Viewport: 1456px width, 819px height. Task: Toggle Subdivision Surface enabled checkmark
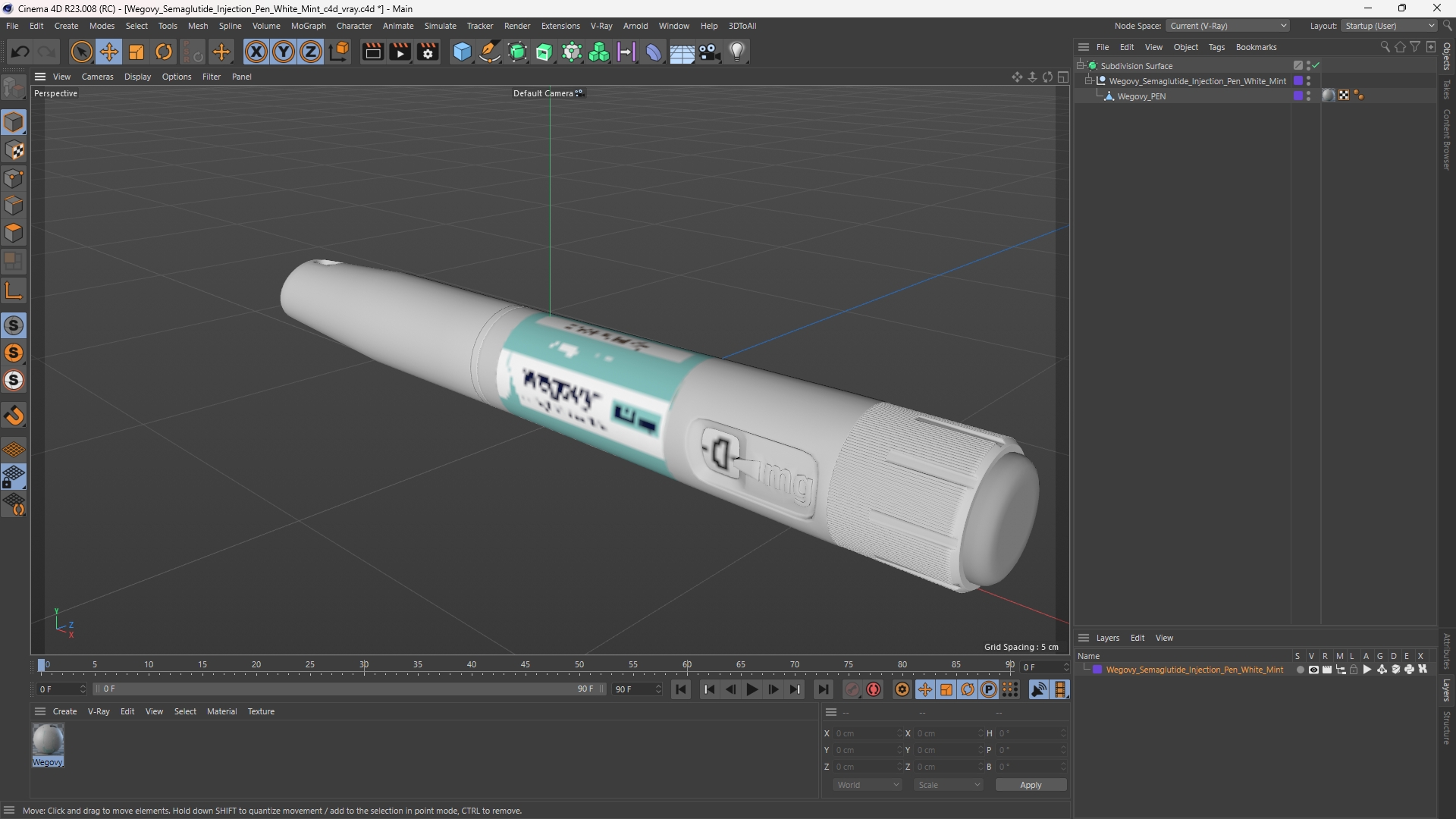pyautogui.click(x=1316, y=65)
